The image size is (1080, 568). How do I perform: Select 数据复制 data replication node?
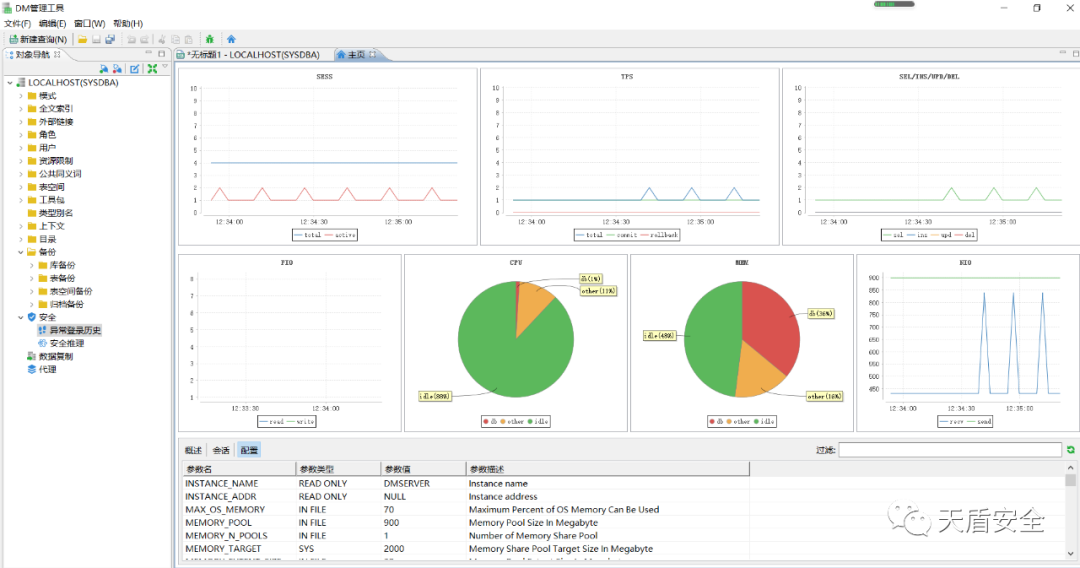(x=55, y=356)
